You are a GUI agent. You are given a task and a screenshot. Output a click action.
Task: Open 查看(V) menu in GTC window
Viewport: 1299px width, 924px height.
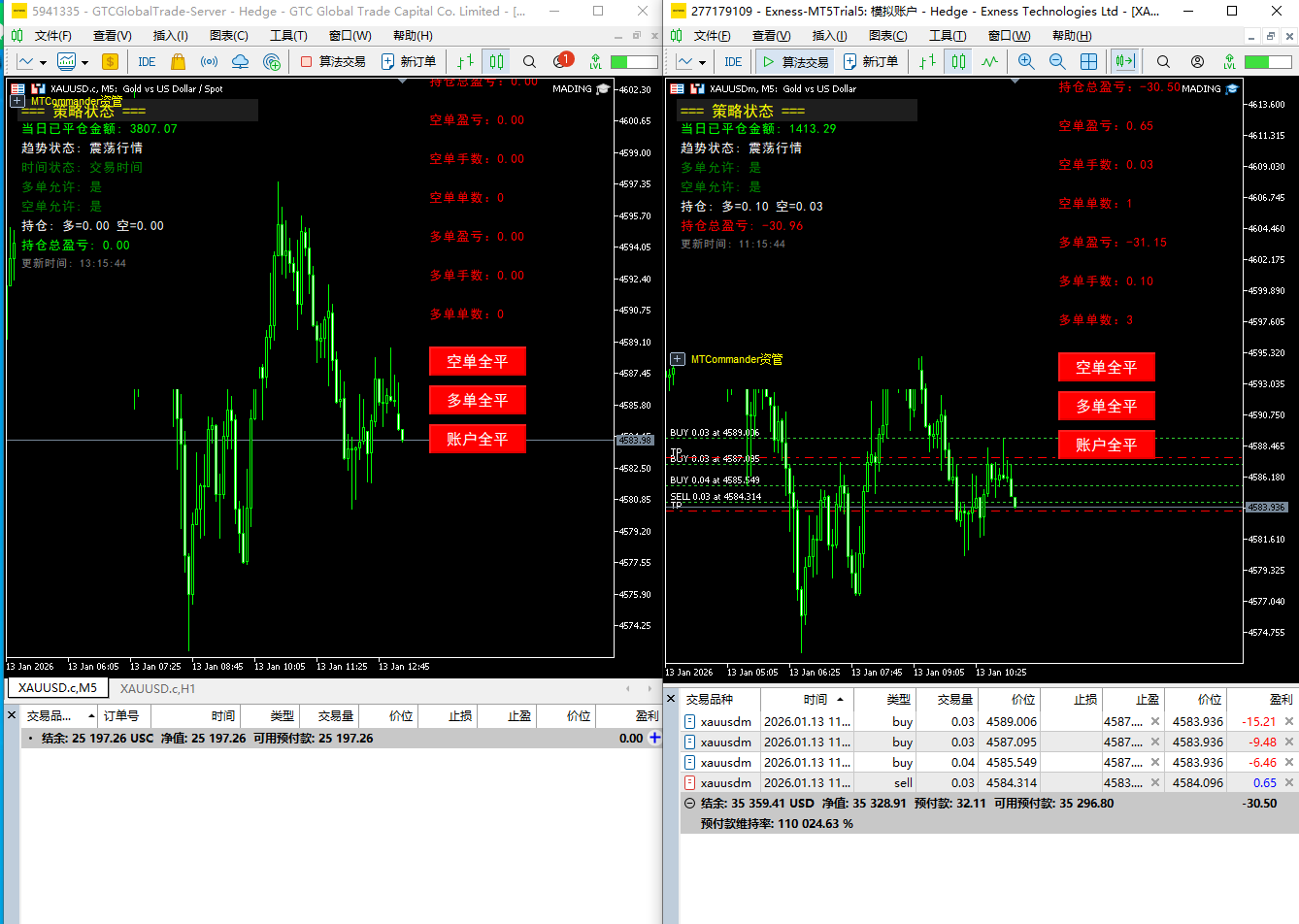click(x=113, y=35)
